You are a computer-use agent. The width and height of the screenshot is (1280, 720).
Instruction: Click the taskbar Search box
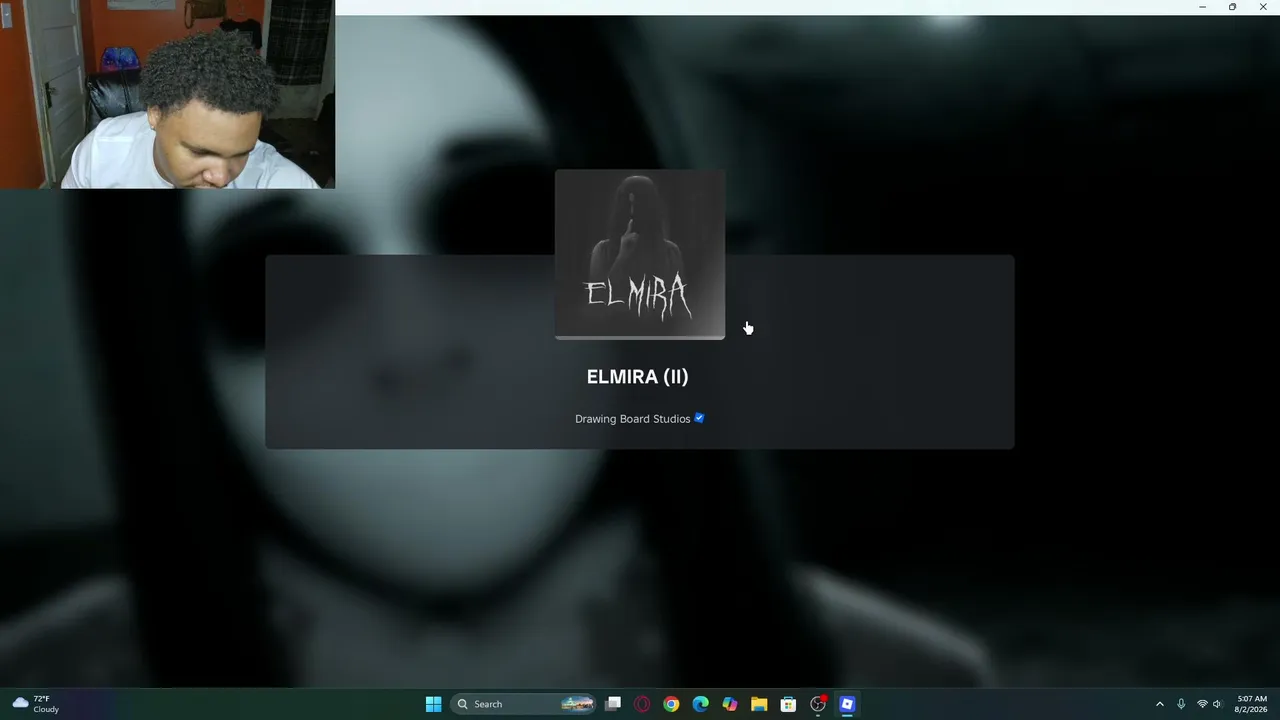point(525,704)
